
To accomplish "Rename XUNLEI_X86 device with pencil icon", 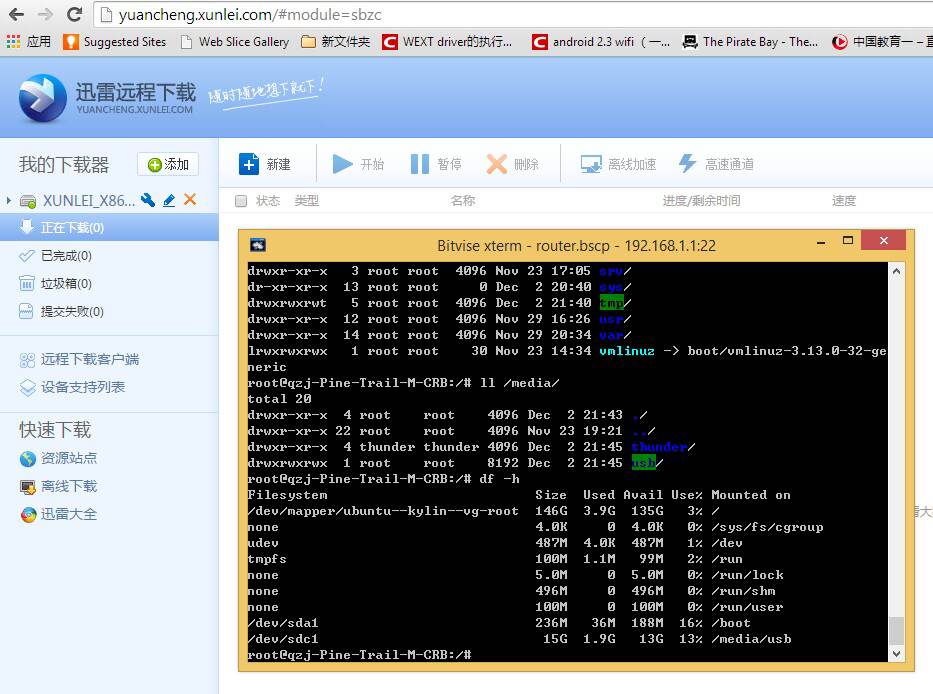I will pos(169,201).
